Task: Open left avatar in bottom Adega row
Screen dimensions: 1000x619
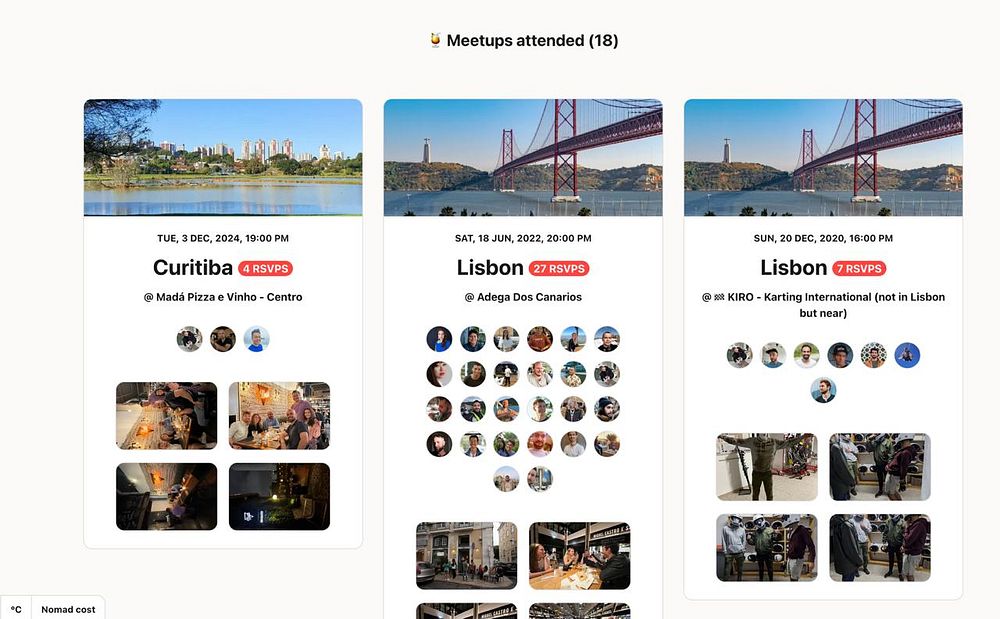Action: (x=506, y=479)
